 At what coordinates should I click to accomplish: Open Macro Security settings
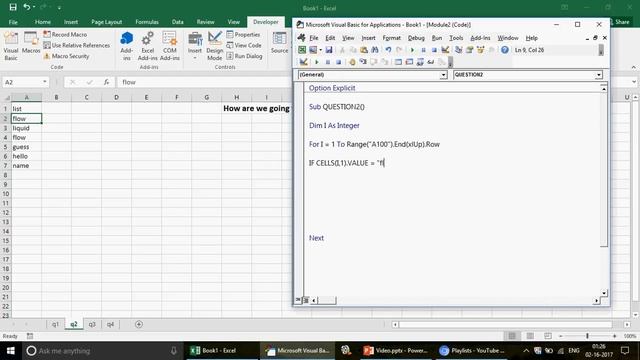coord(67,56)
